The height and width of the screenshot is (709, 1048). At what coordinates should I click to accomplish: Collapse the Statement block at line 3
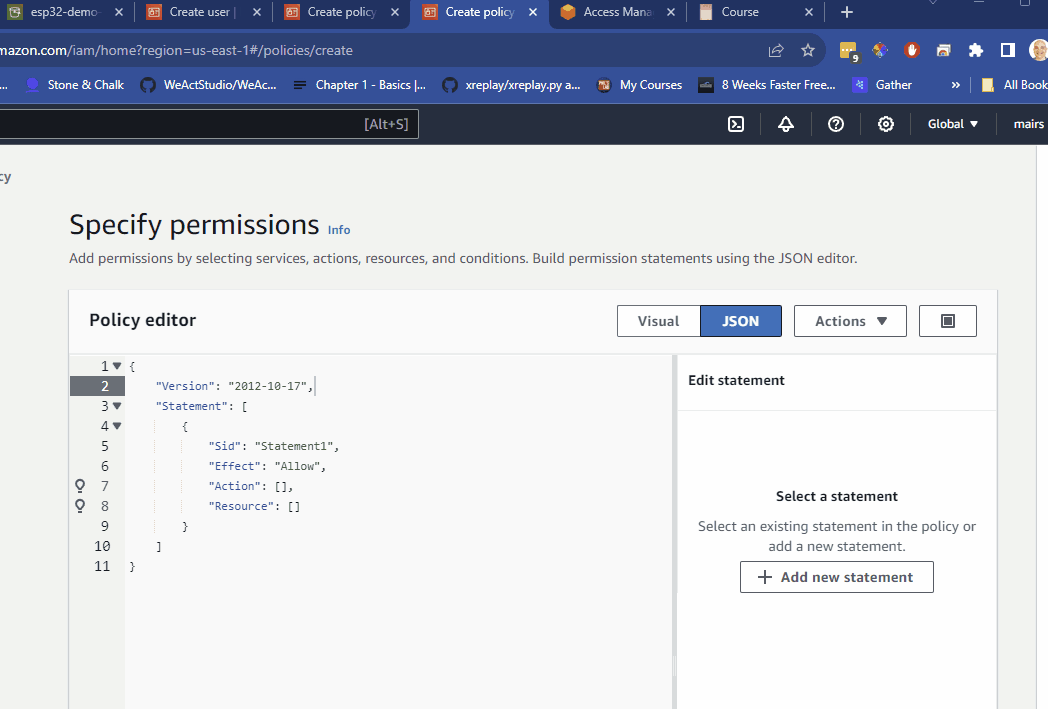click(116, 406)
